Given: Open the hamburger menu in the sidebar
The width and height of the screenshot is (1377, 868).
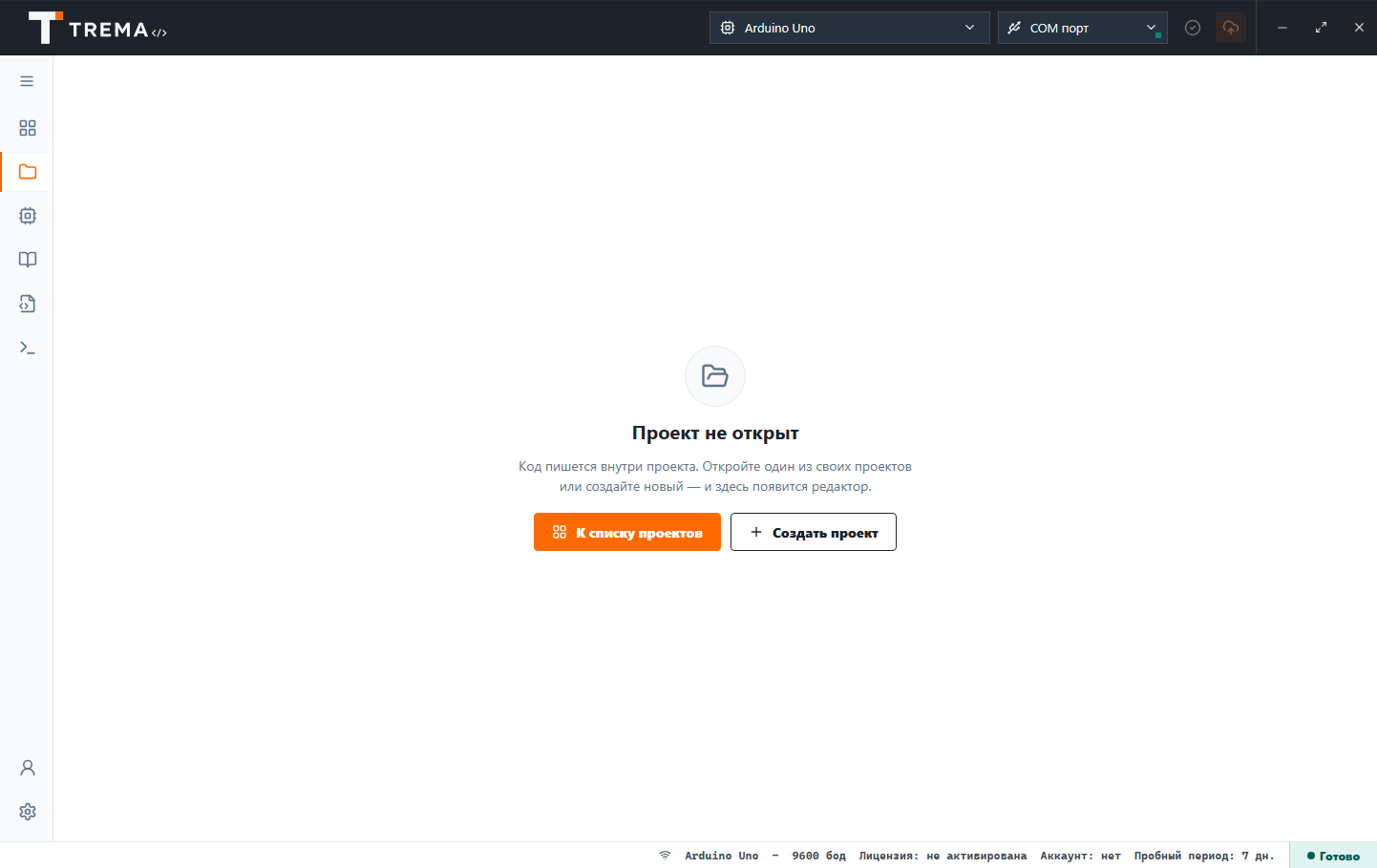Looking at the screenshot, I should pyautogui.click(x=27, y=81).
